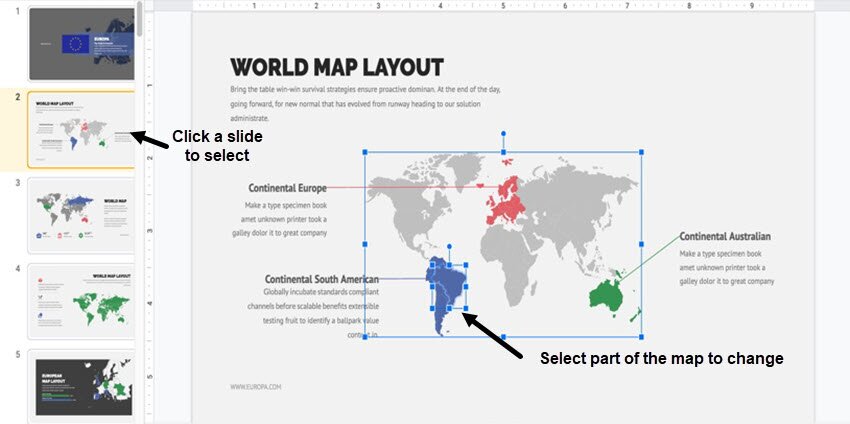
Task: Click the 'Continental Australian' heading
Action: click(x=725, y=236)
